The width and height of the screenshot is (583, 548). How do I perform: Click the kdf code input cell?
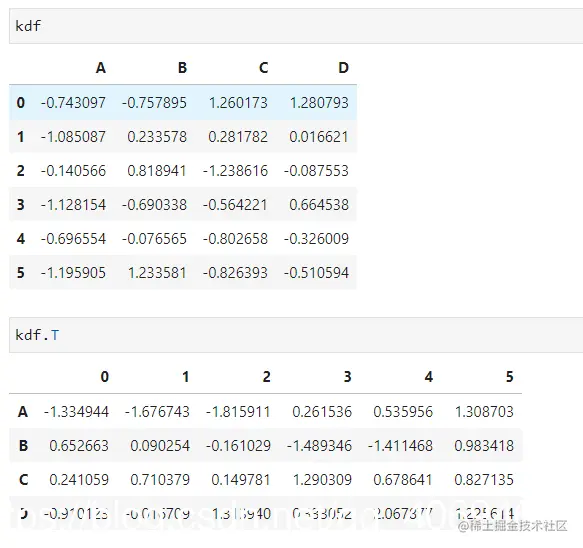pos(296,26)
